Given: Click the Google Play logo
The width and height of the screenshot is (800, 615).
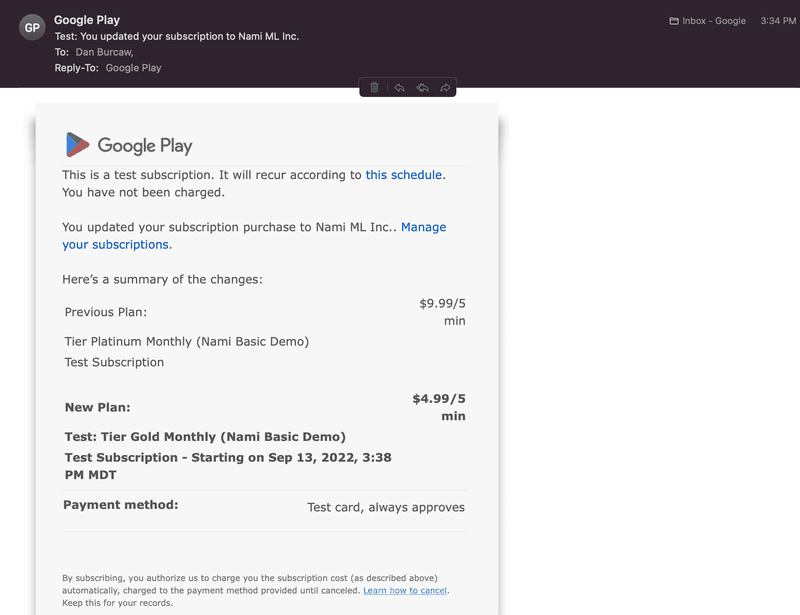Looking at the screenshot, I should pos(129,145).
